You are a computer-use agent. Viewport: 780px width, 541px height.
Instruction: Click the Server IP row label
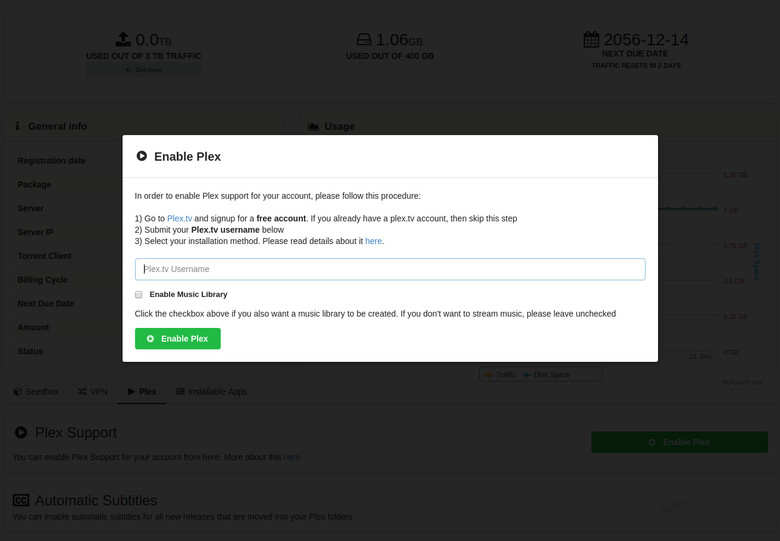[x=35, y=232]
